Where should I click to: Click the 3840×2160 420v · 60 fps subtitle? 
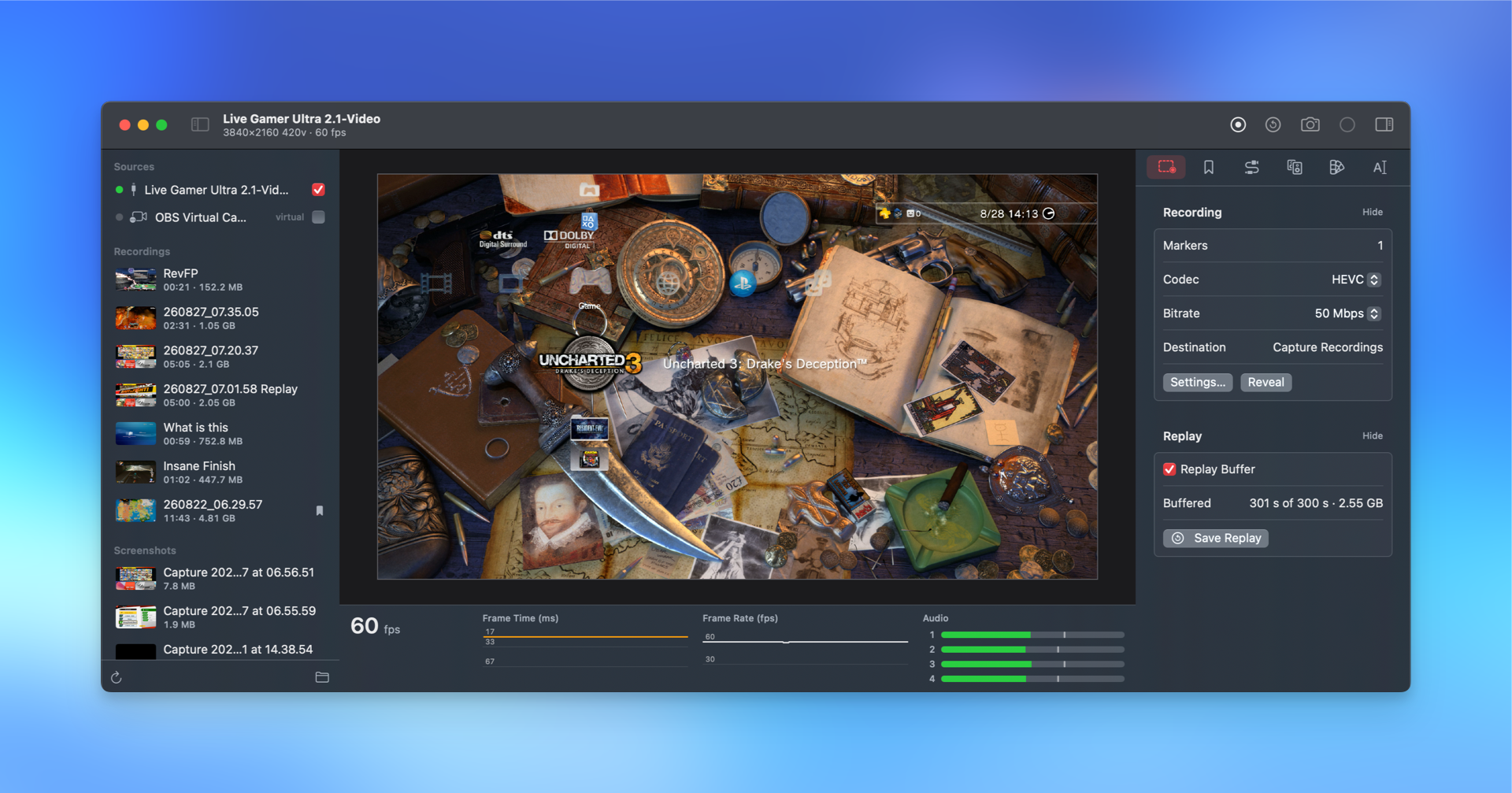[x=284, y=133]
